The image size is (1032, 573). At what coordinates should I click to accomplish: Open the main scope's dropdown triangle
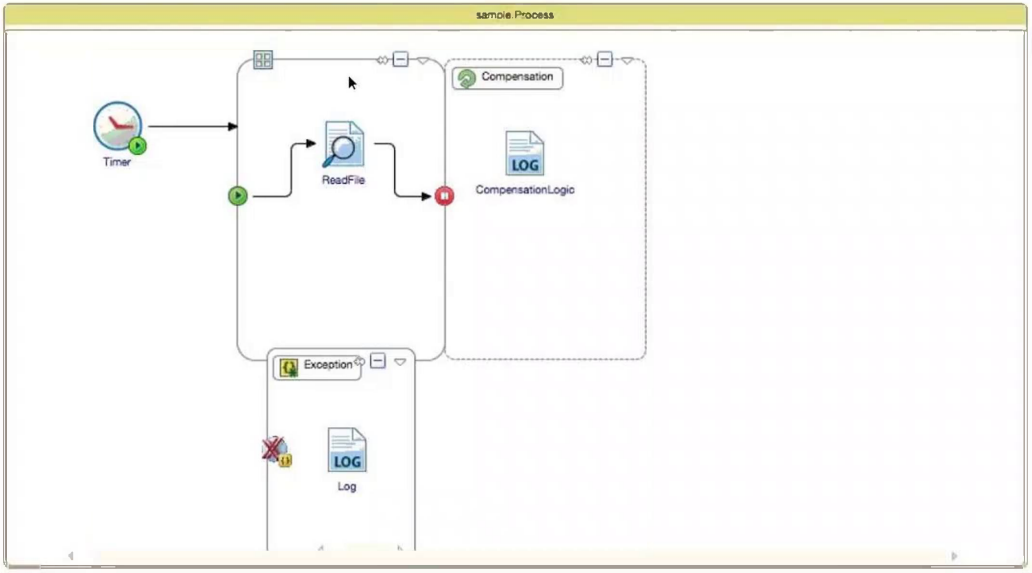coord(423,61)
